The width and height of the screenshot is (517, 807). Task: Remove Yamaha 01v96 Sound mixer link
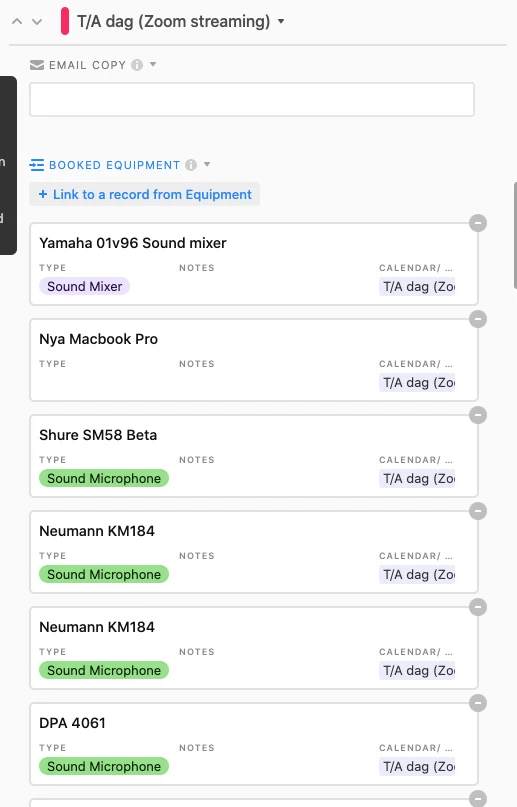(478, 223)
